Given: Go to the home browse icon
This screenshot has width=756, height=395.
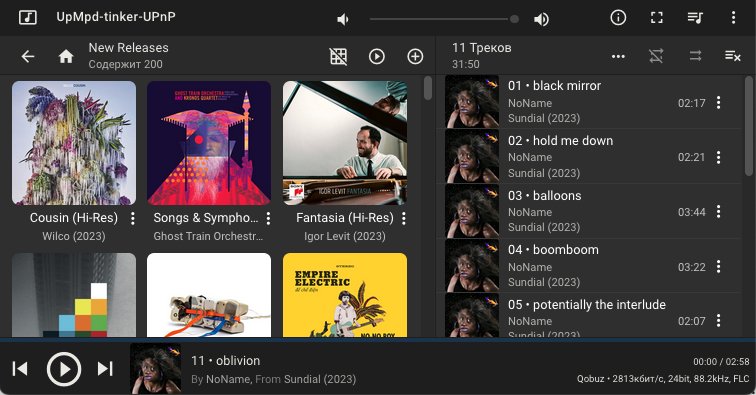Looking at the screenshot, I should coord(66,56).
